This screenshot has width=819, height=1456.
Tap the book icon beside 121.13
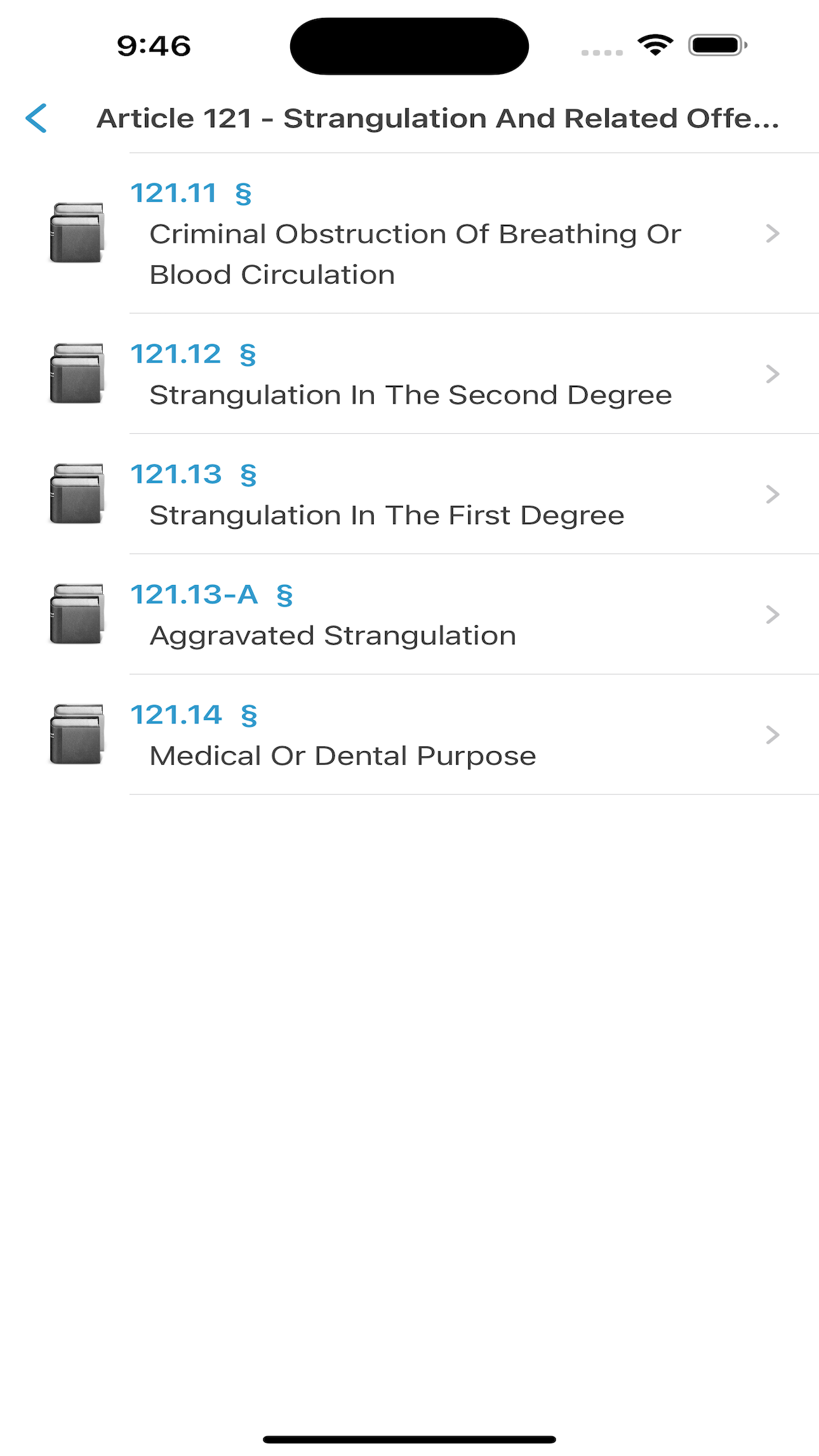click(x=77, y=494)
